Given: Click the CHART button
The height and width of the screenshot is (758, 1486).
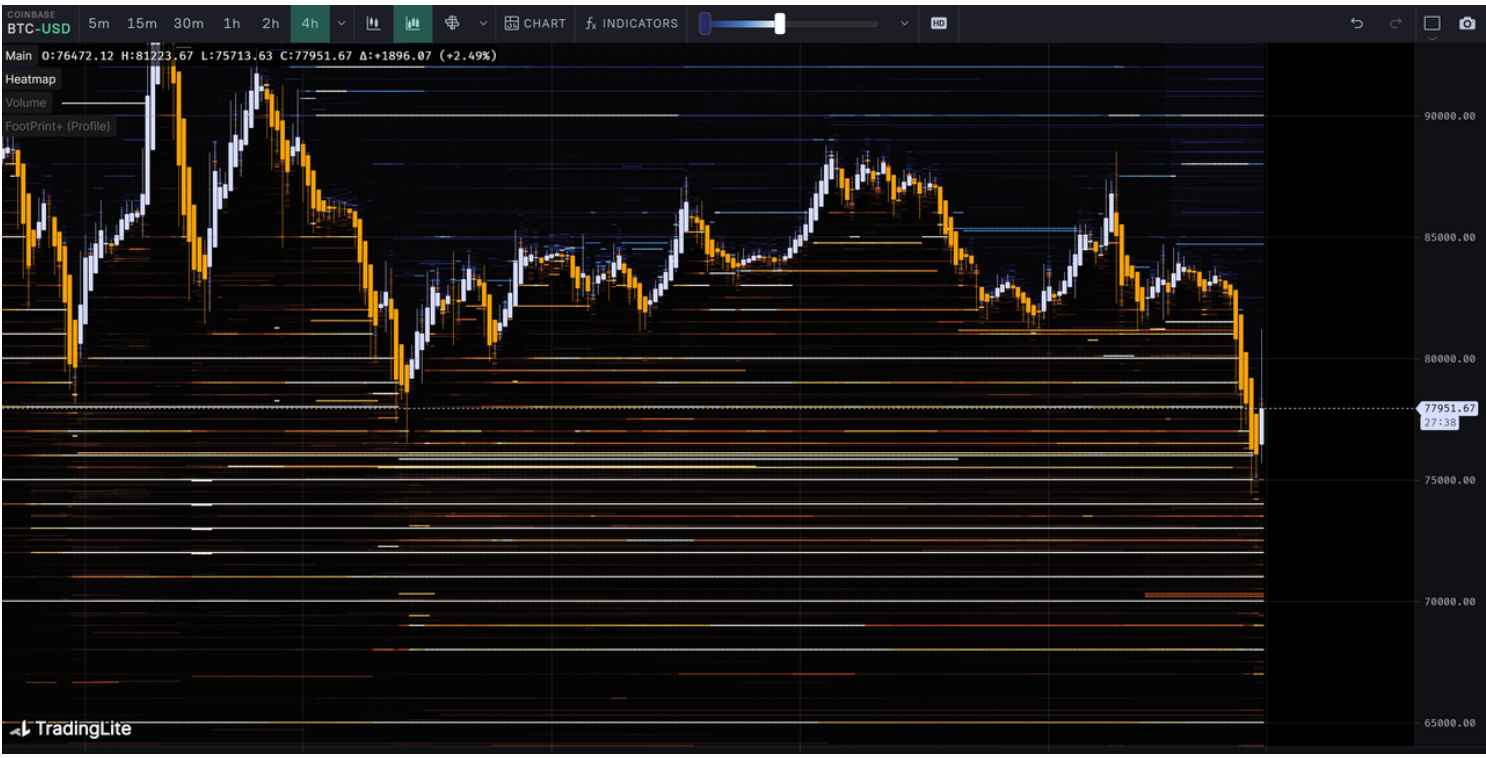Looking at the screenshot, I should [535, 23].
